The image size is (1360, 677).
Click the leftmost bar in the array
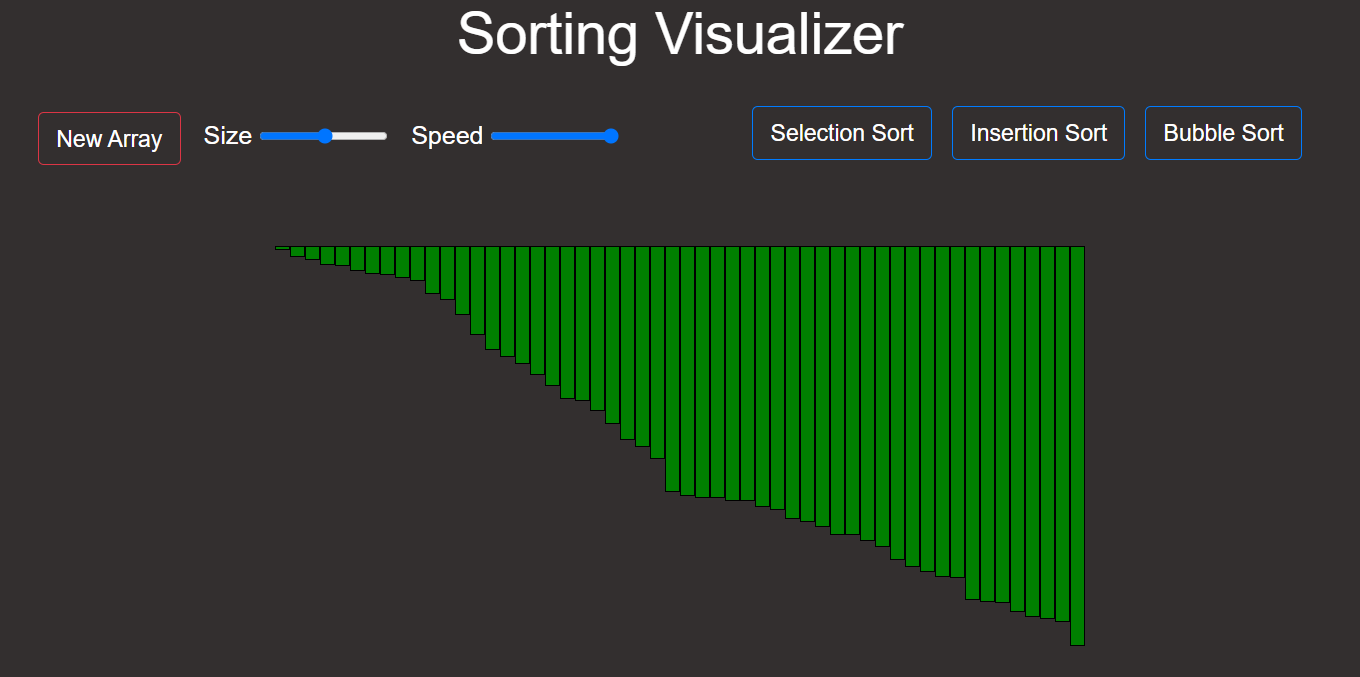(x=282, y=248)
